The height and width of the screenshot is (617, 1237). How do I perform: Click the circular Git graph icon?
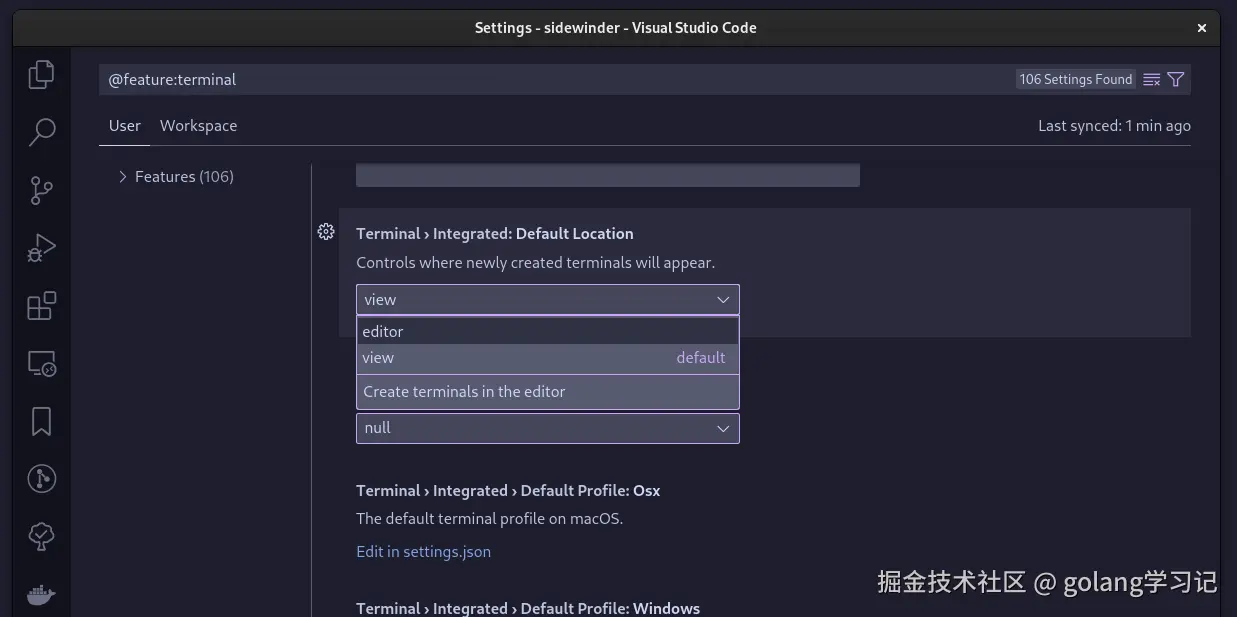click(x=41, y=479)
